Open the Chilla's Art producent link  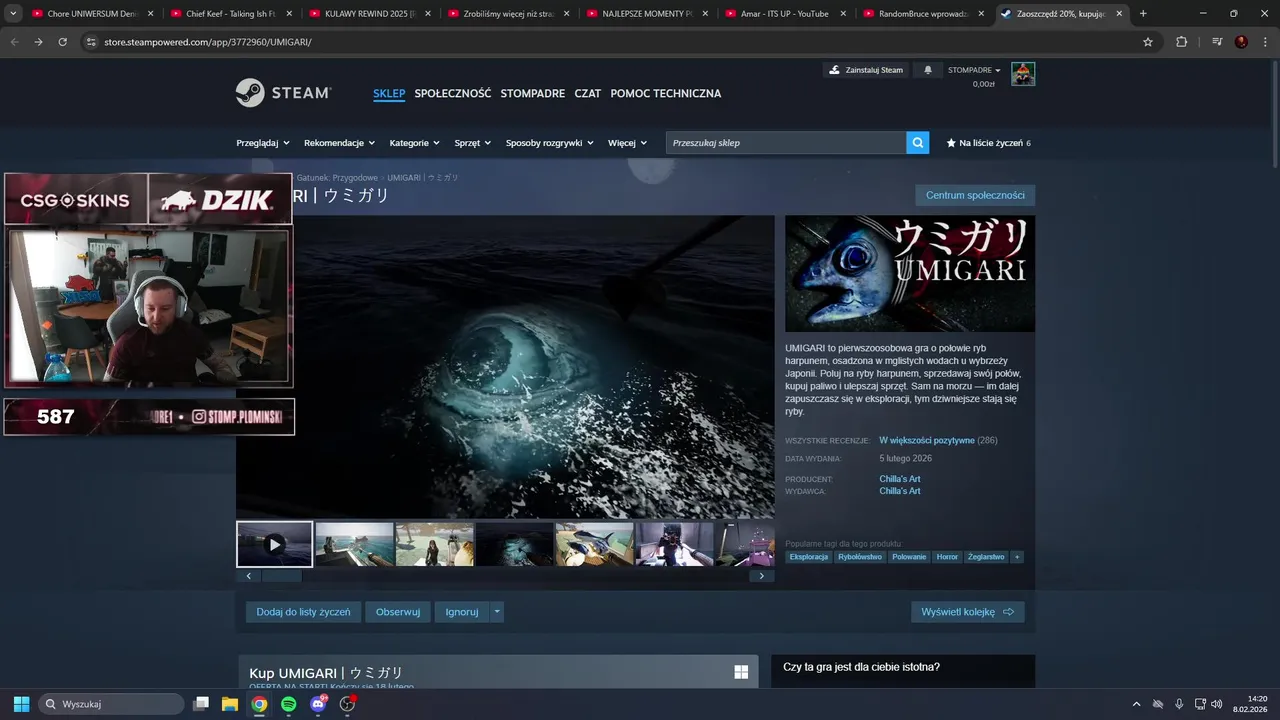(x=900, y=479)
